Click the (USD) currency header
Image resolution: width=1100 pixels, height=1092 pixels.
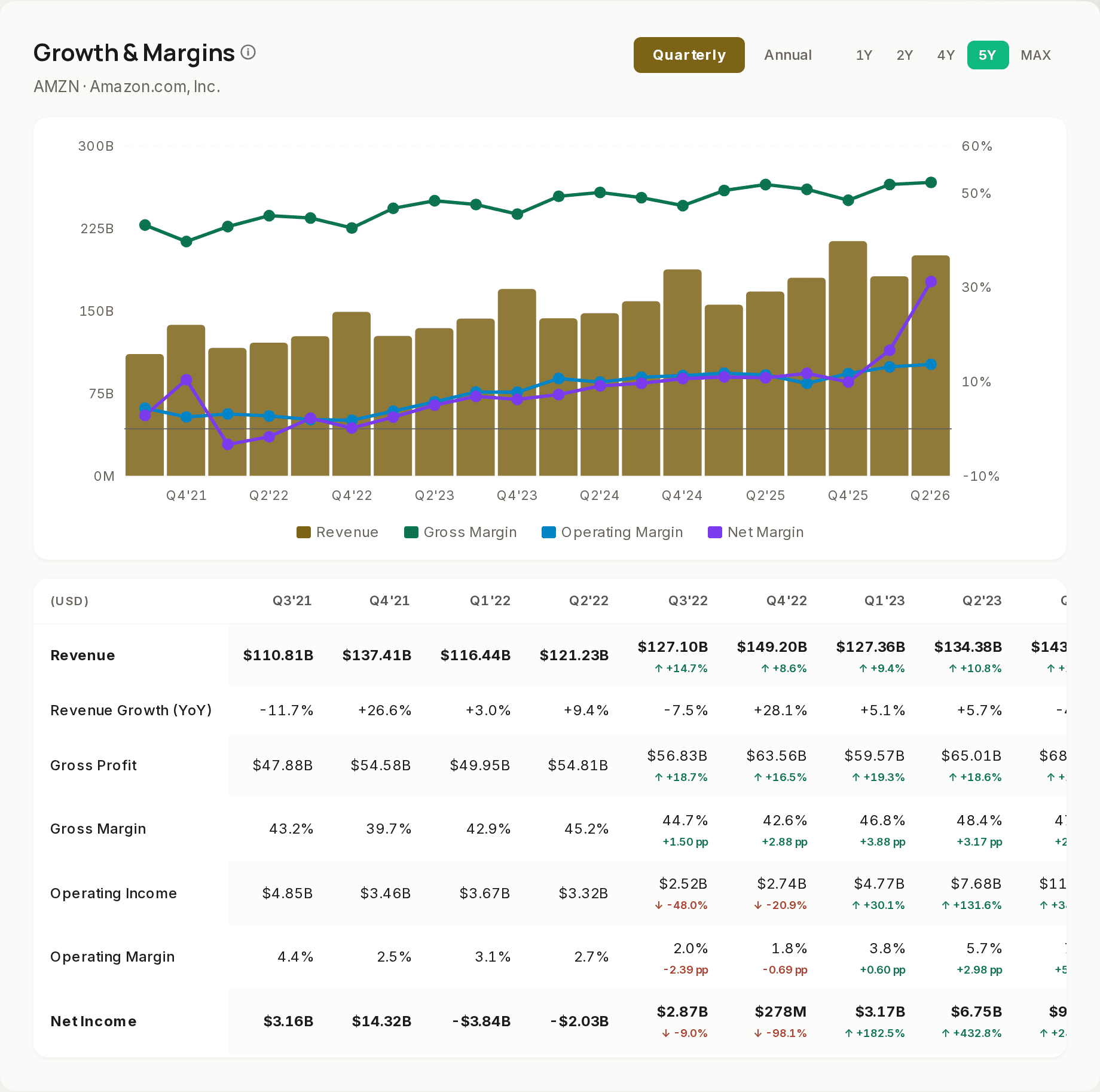69,601
